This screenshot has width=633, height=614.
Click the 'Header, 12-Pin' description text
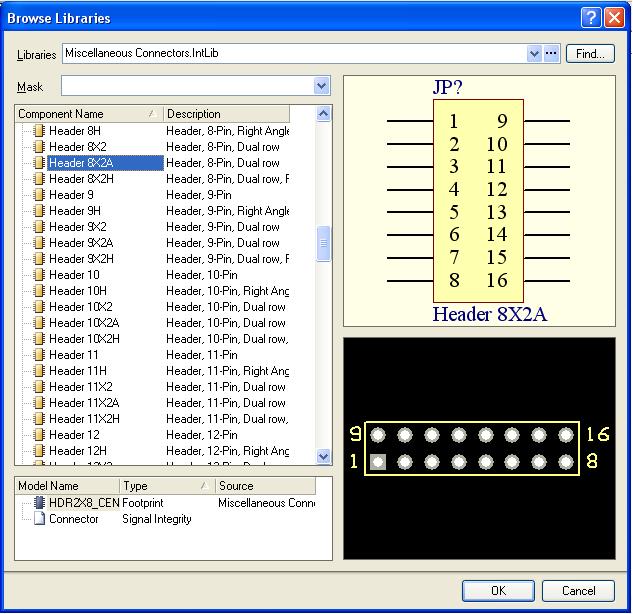[202, 435]
